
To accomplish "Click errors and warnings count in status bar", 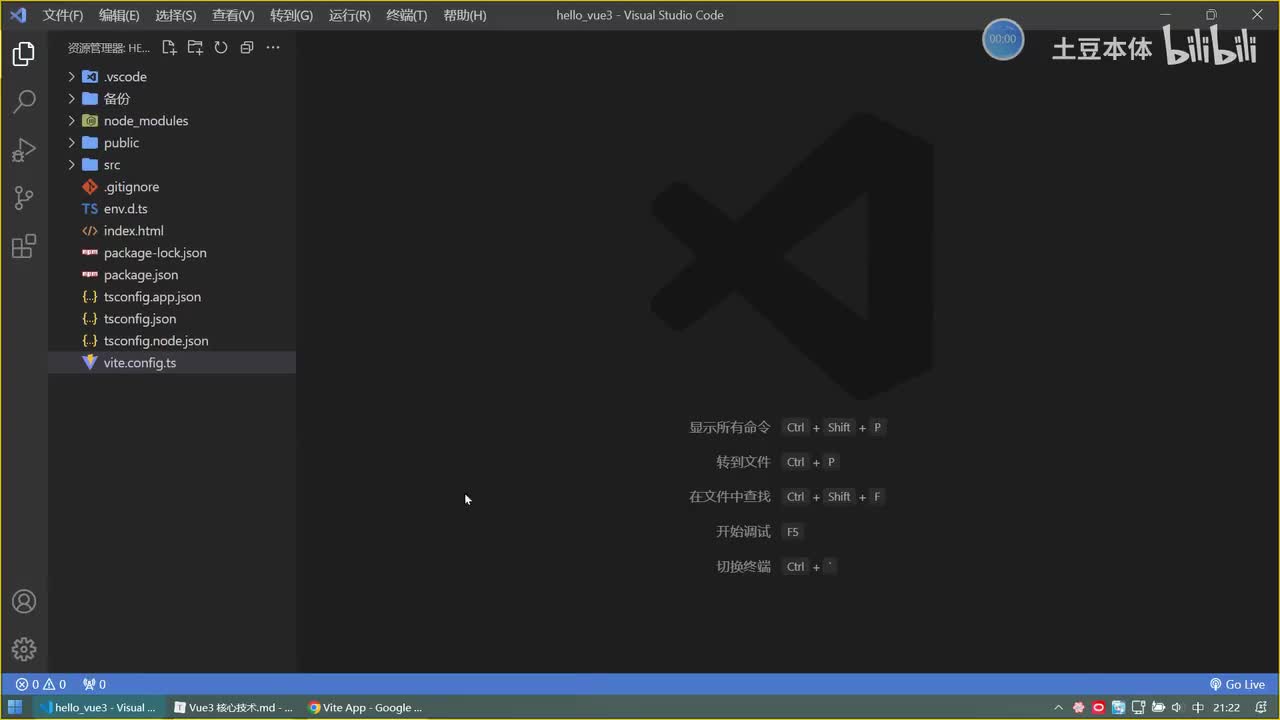I will coord(41,685).
